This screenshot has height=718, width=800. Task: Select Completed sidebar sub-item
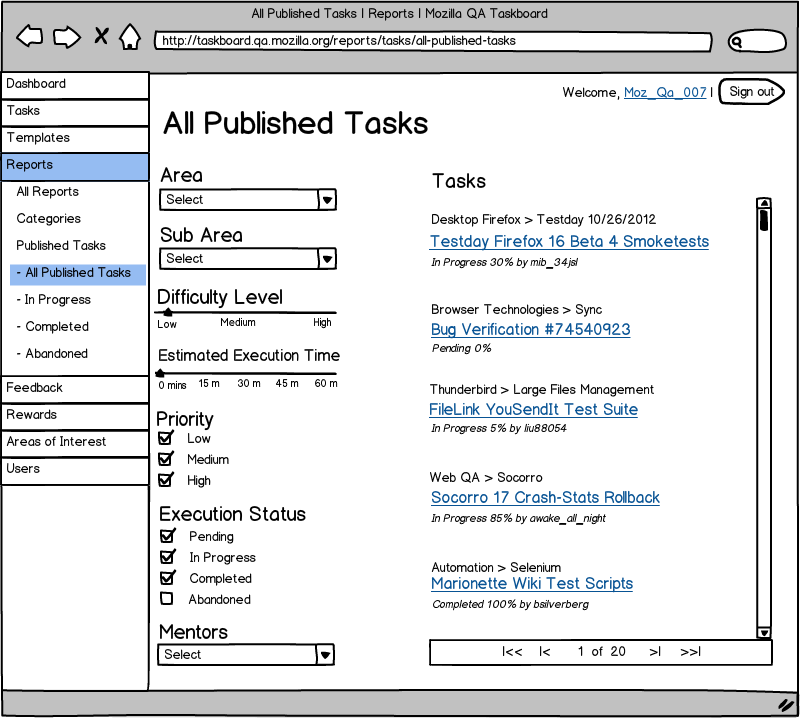(x=53, y=327)
